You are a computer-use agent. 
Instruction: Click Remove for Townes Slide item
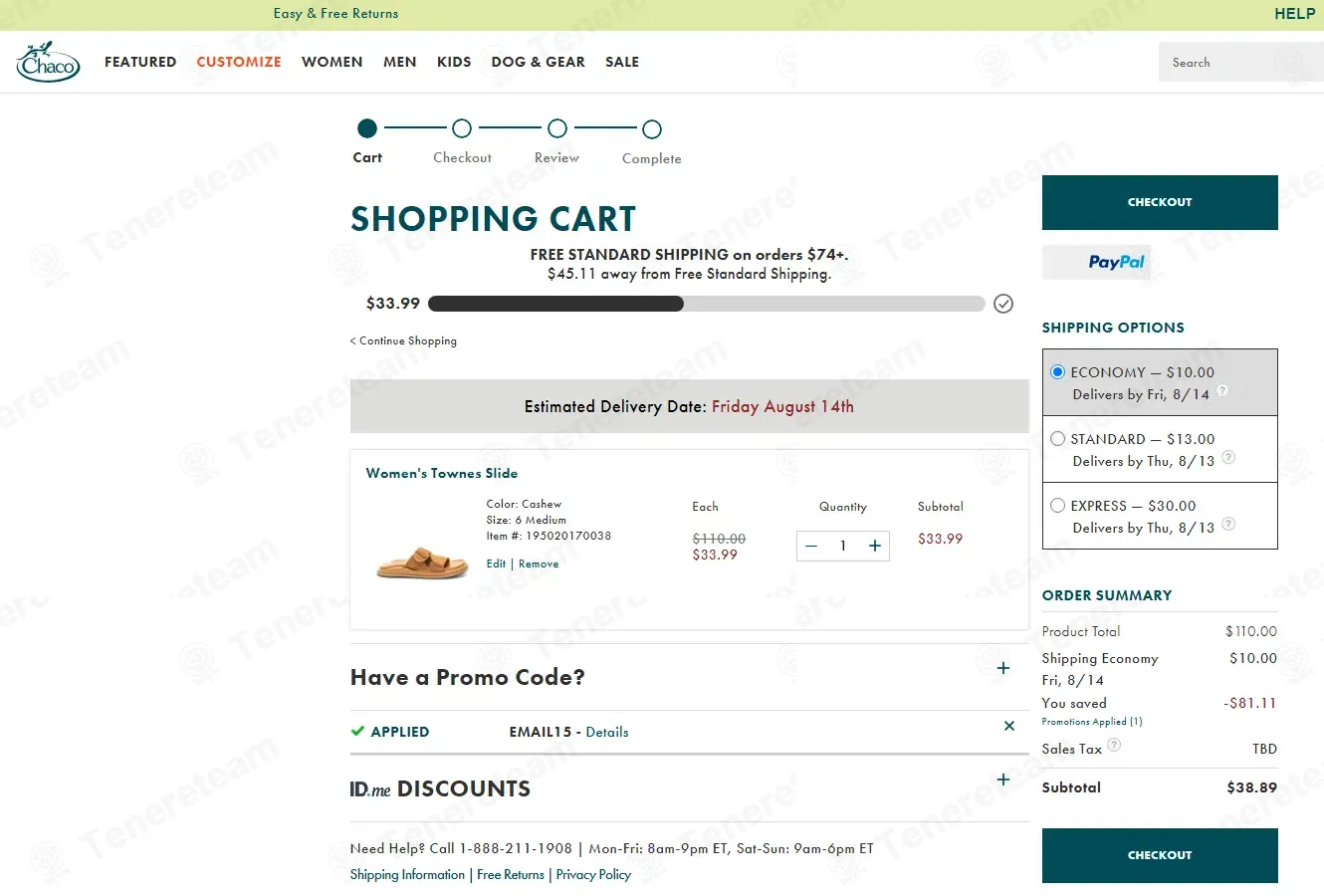point(539,563)
